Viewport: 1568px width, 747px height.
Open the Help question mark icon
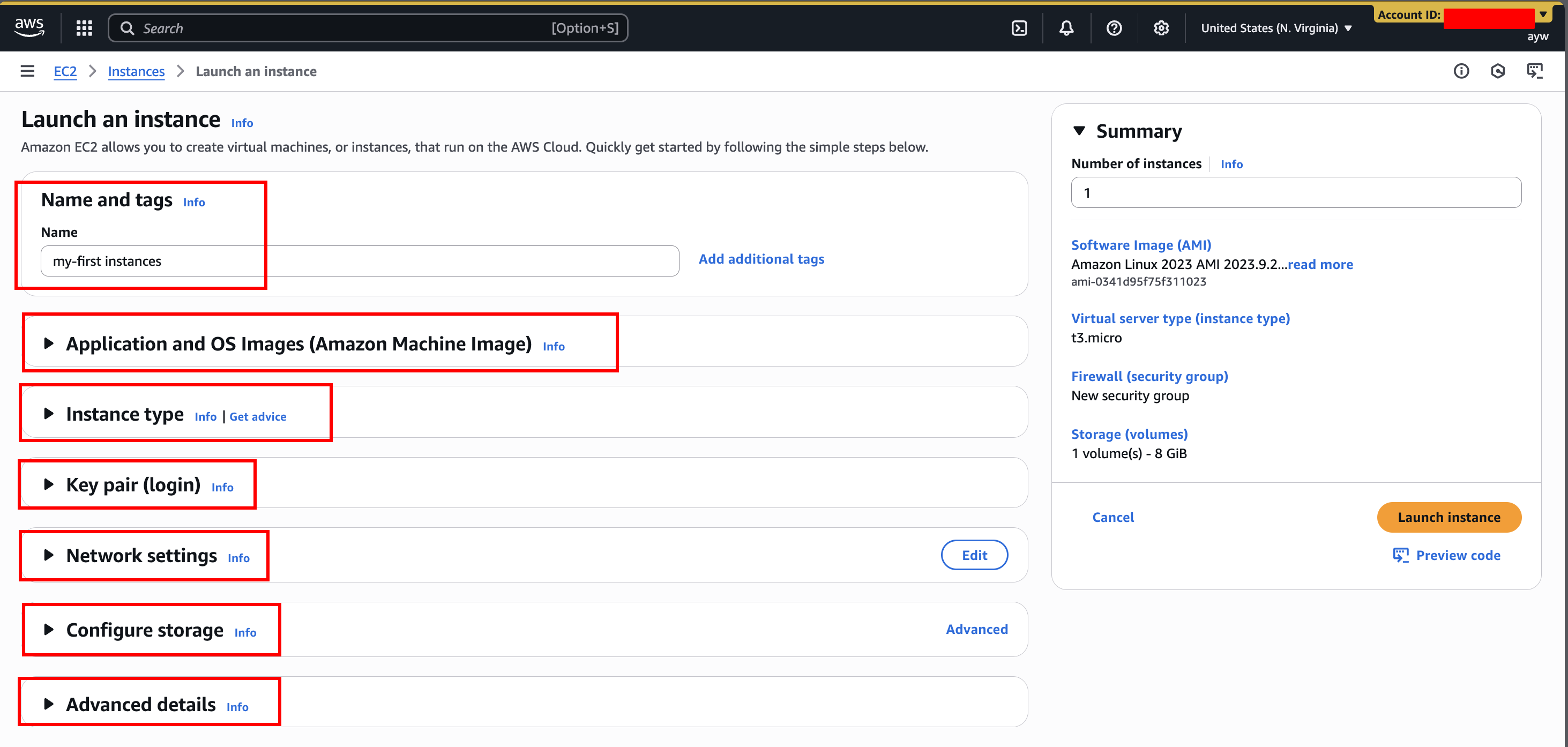coord(1114,27)
